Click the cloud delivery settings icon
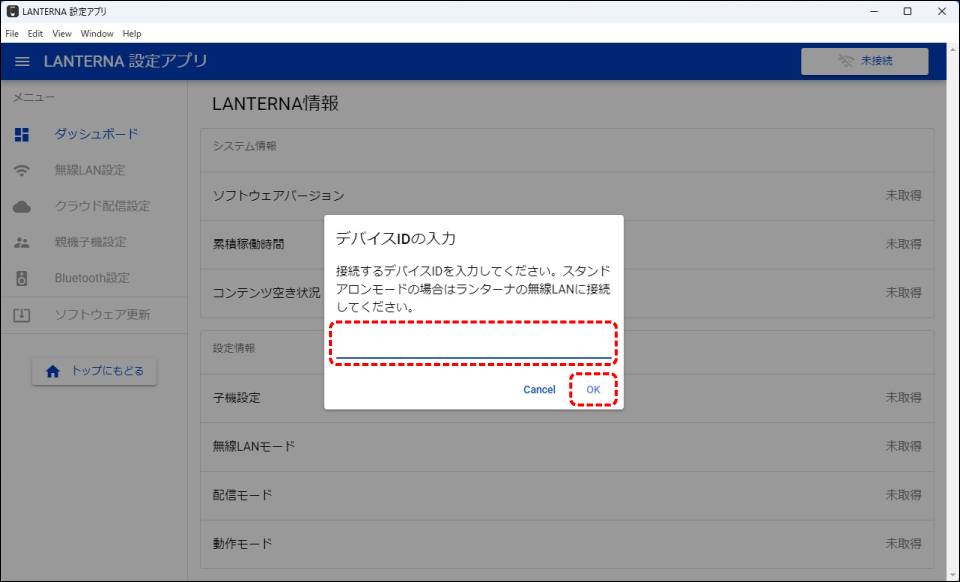This screenshot has width=960, height=582. tap(22, 206)
